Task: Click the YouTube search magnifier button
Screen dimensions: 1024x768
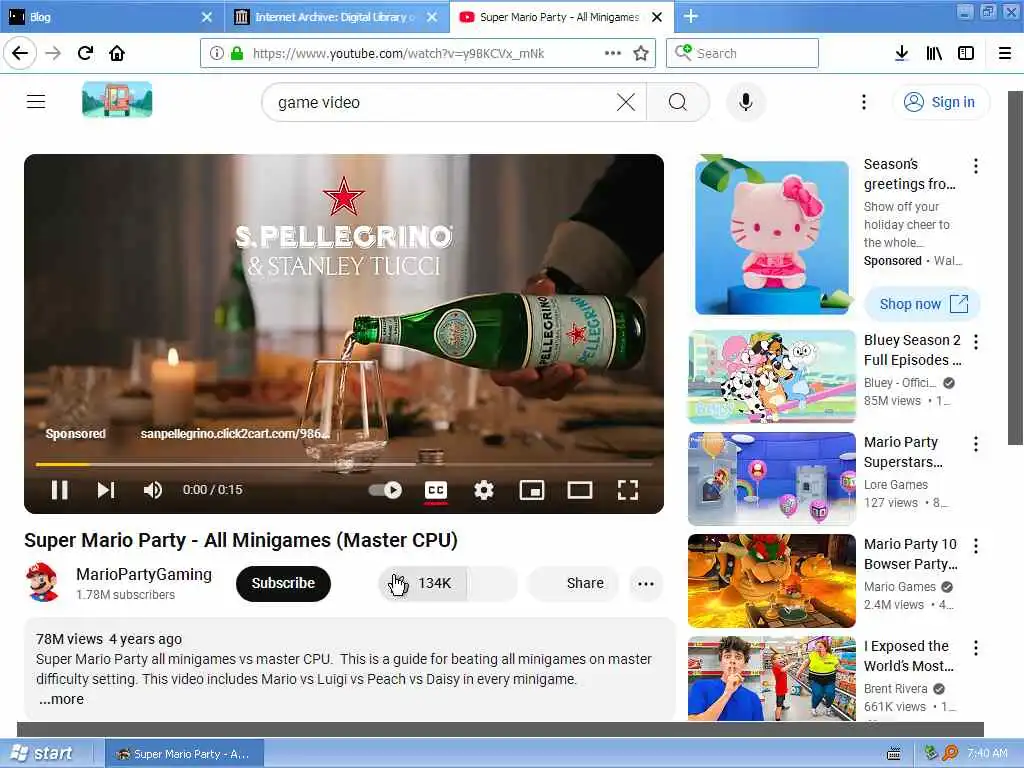Action: click(x=678, y=102)
